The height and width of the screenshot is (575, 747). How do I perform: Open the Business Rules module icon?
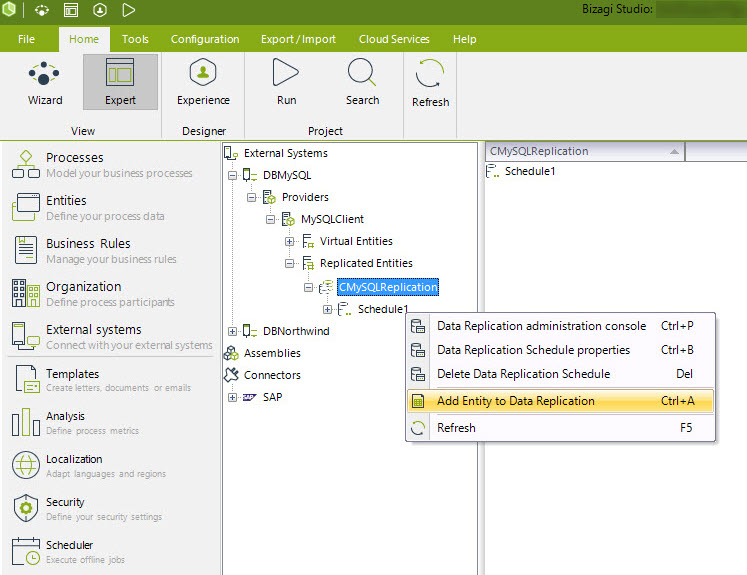(x=26, y=250)
